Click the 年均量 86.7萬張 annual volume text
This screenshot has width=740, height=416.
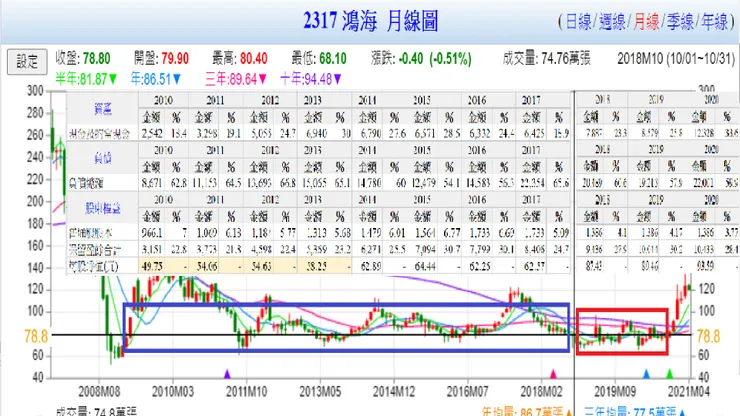(527, 411)
